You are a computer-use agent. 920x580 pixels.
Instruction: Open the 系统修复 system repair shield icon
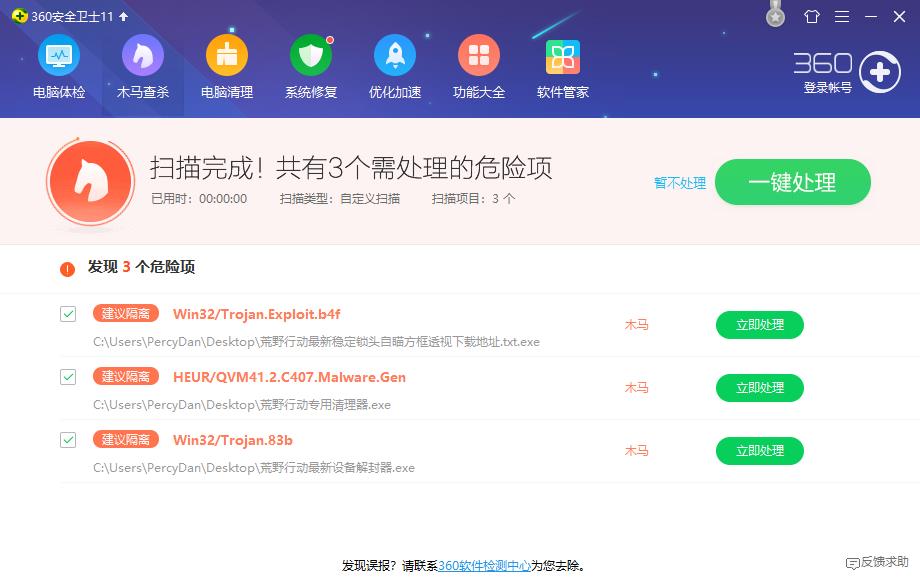311,56
